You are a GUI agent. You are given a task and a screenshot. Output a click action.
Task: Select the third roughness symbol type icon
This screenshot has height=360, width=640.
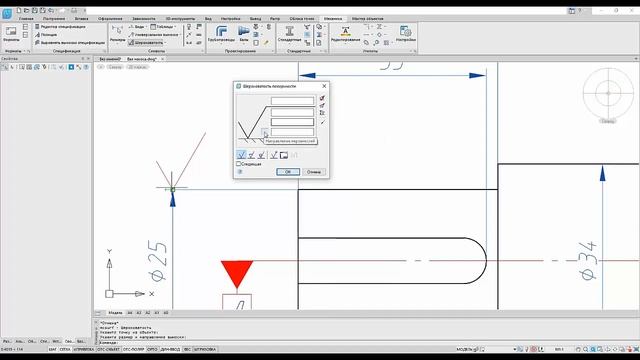click(261, 155)
